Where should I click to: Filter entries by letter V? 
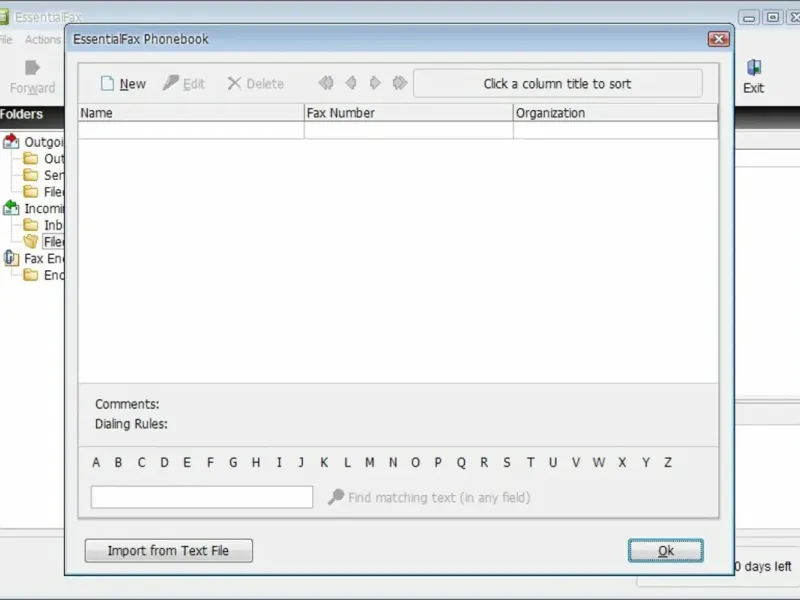click(576, 462)
